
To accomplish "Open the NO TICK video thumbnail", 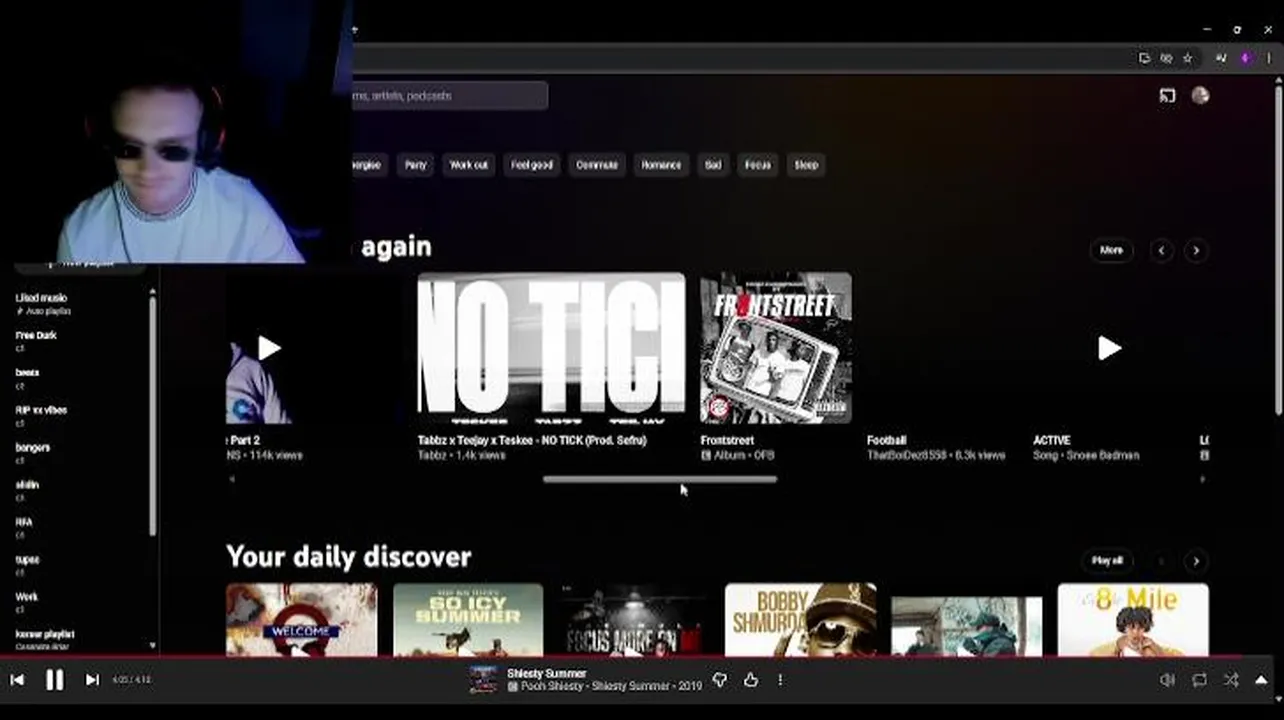I will pyautogui.click(x=551, y=348).
